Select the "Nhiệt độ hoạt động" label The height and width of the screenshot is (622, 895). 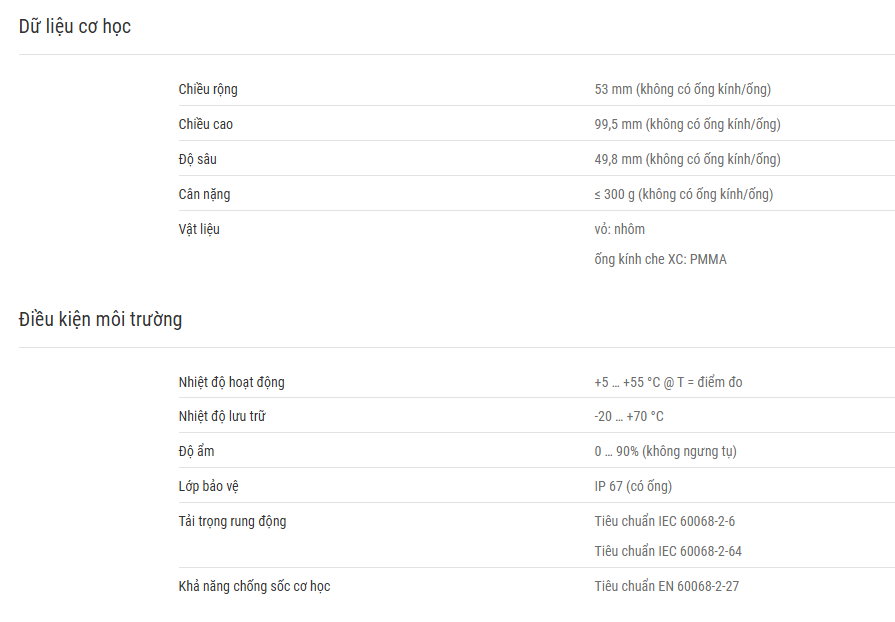pyautogui.click(x=232, y=382)
